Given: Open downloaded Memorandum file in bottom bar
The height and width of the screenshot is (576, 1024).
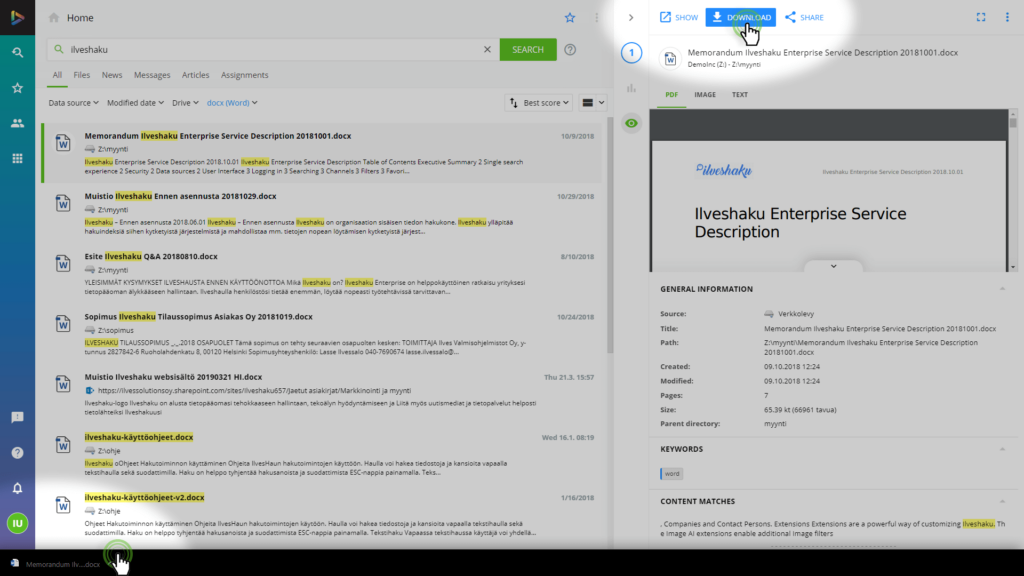Looking at the screenshot, I should tap(56, 564).
